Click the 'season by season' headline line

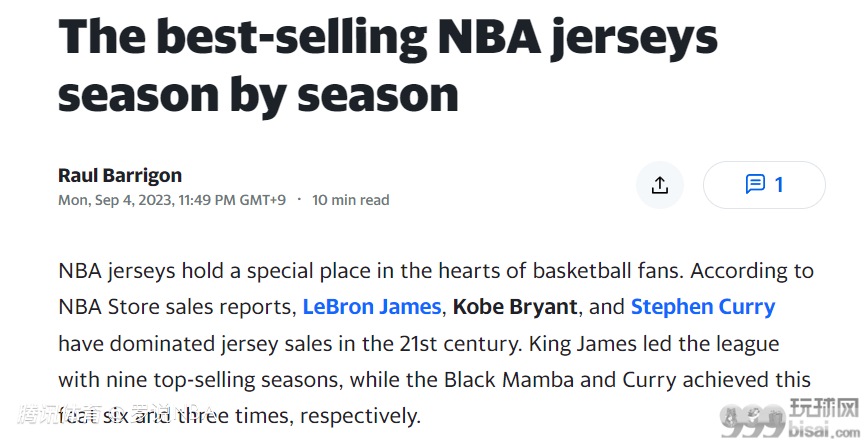pyautogui.click(x=258, y=95)
